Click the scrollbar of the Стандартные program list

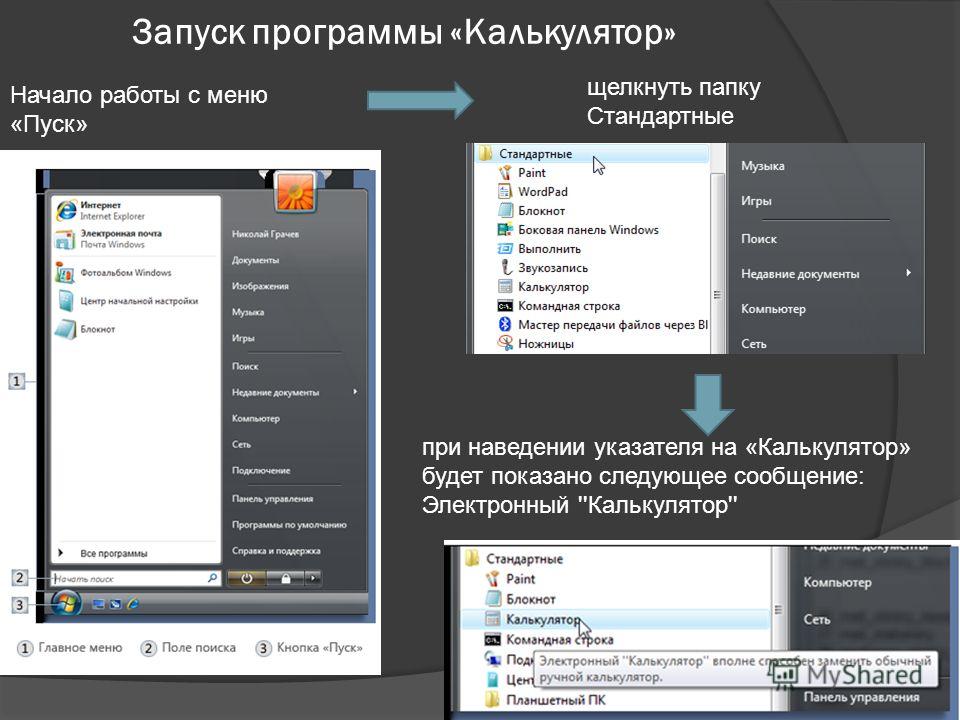point(717,263)
